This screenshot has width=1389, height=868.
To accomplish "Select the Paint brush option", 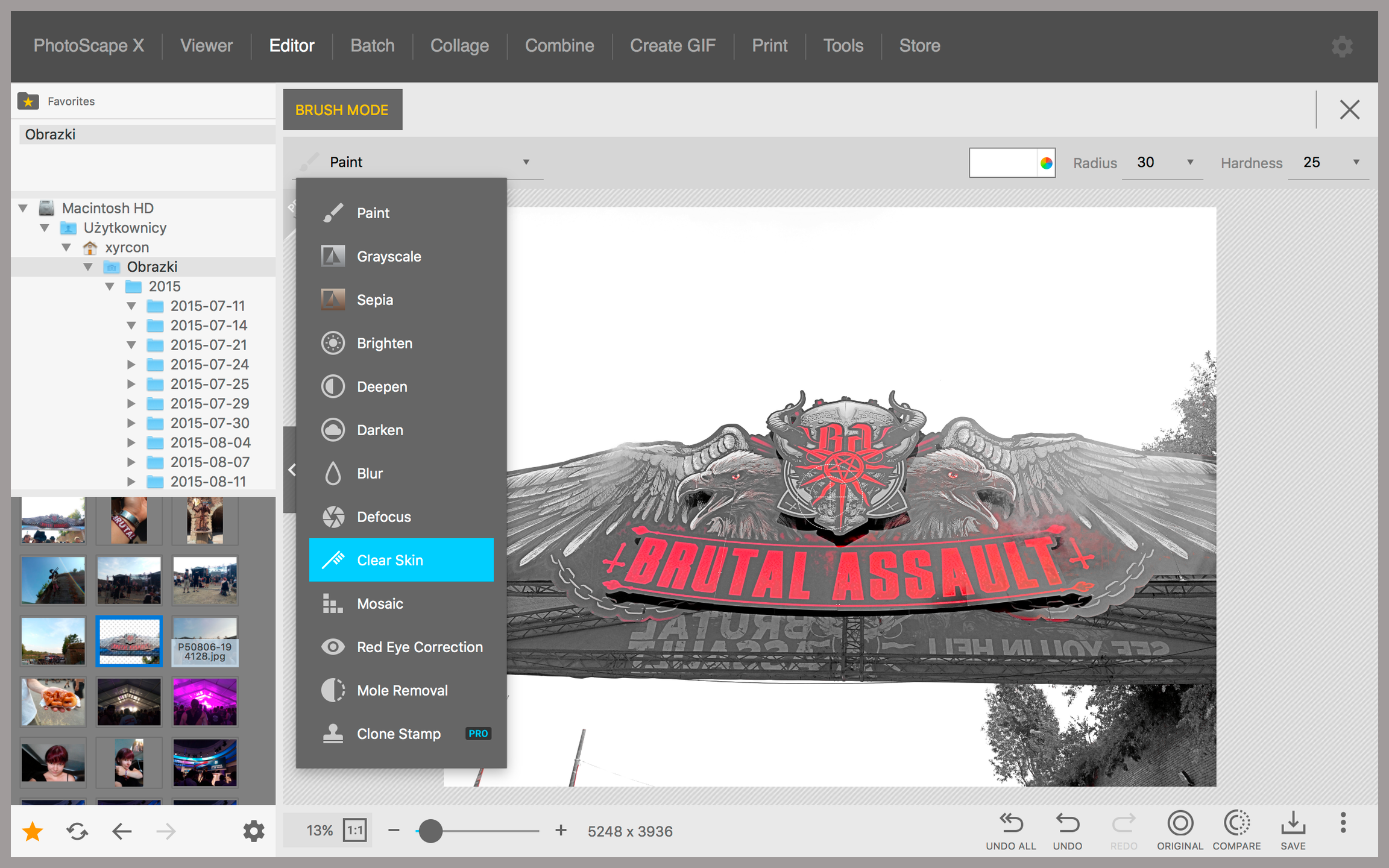I will [x=401, y=213].
